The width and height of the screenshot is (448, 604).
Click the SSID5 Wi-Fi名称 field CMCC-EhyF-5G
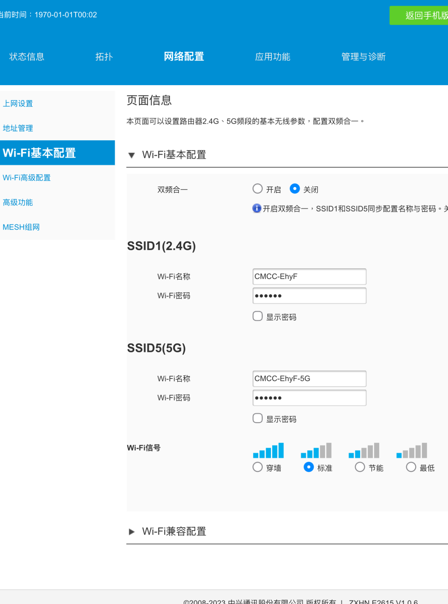tap(309, 379)
